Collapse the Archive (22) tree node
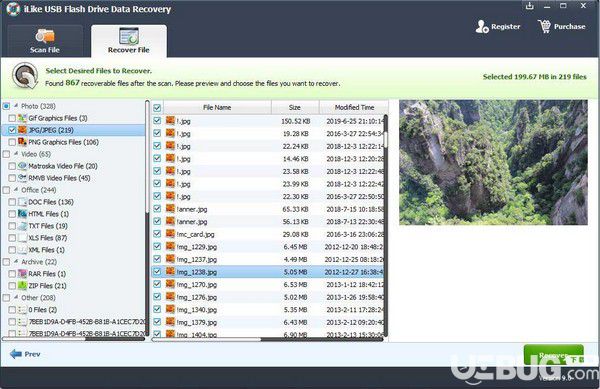 tap(16, 262)
